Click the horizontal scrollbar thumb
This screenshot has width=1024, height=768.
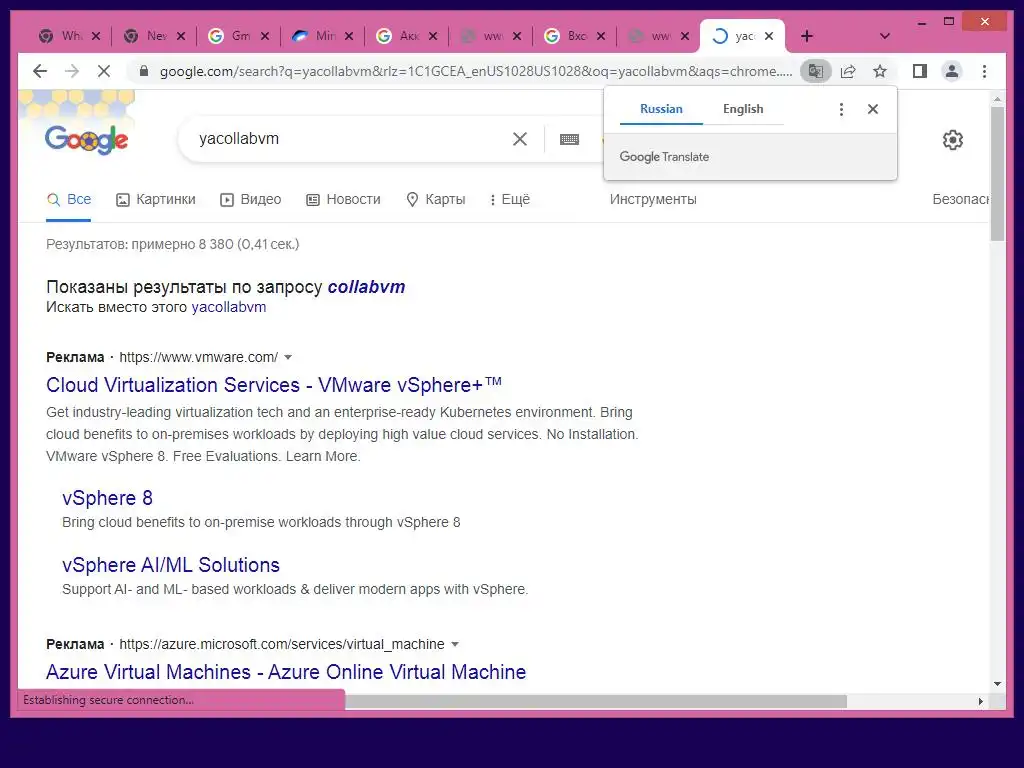point(596,701)
